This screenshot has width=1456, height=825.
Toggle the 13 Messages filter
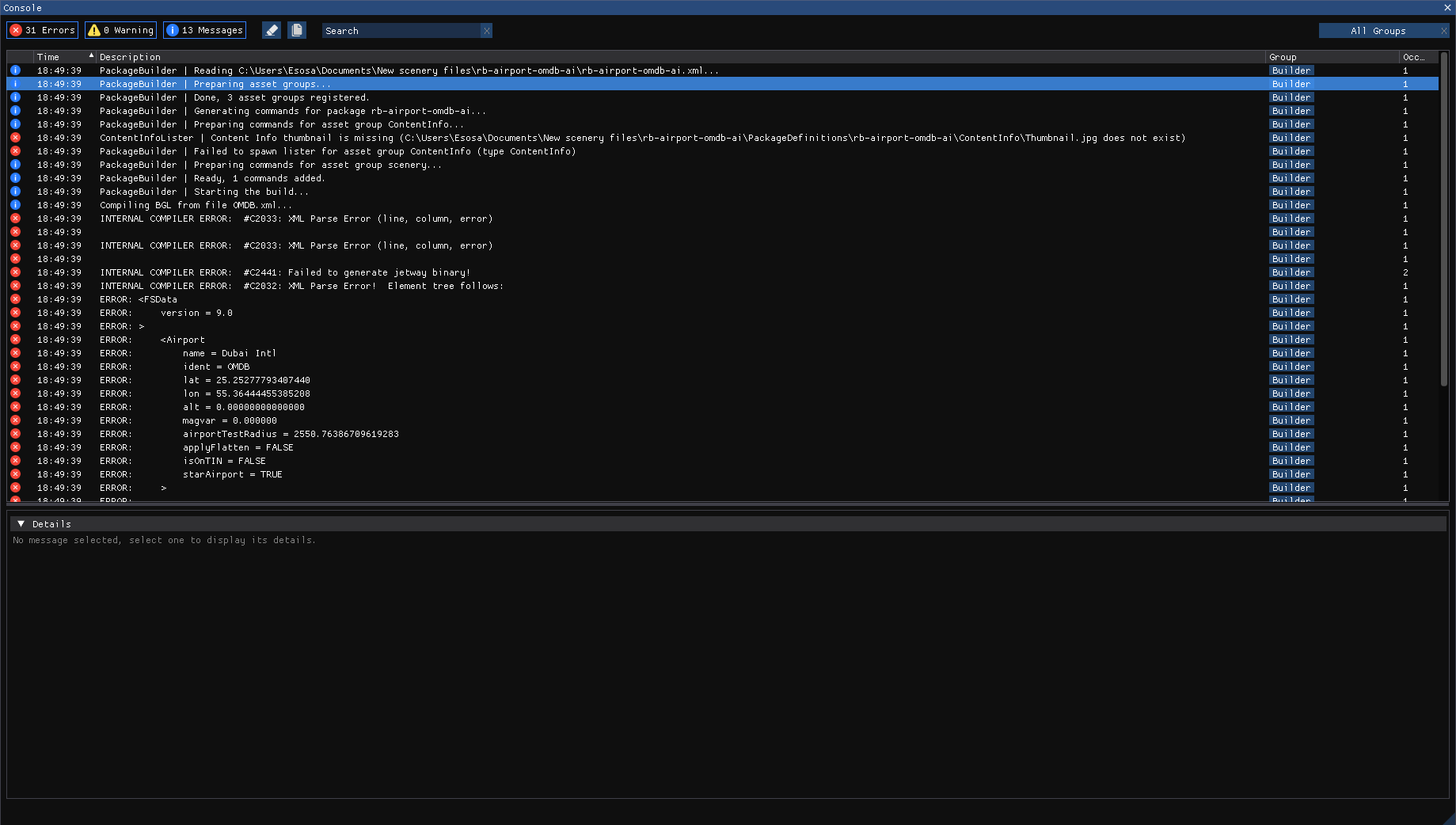coord(204,30)
